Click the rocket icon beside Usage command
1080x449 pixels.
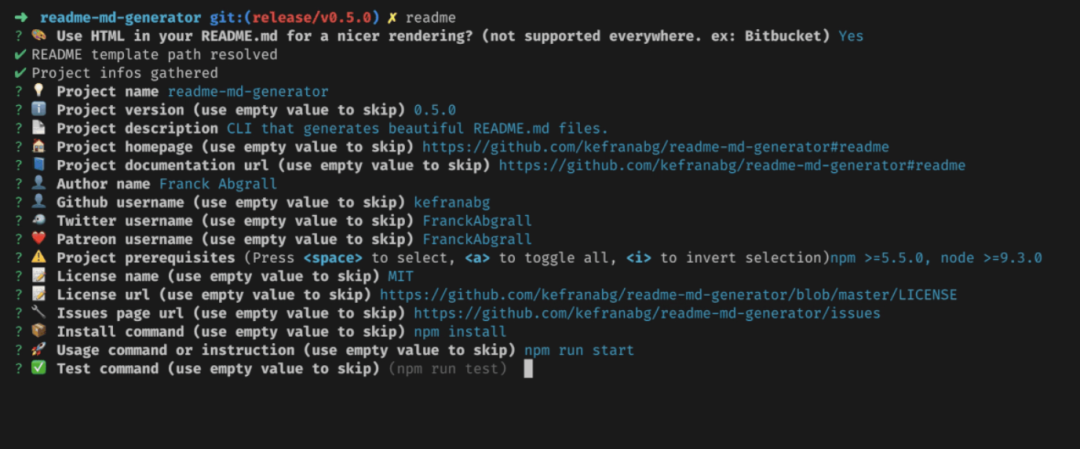coord(39,350)
